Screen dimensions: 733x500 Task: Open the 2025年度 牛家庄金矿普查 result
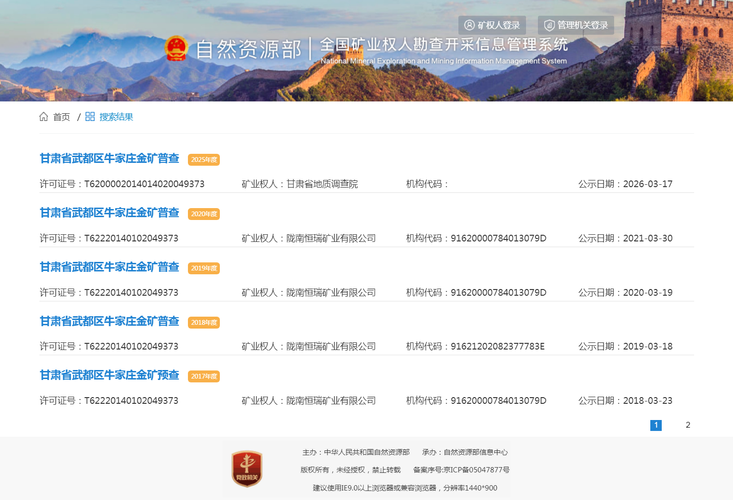tap(109, 158)
